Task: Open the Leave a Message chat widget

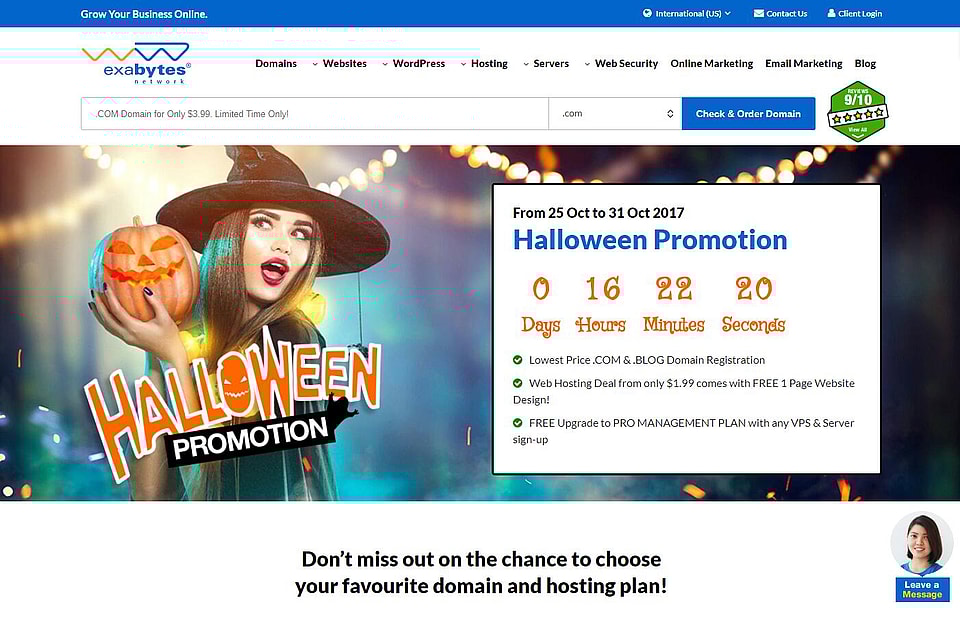Action: click(922, 589)
